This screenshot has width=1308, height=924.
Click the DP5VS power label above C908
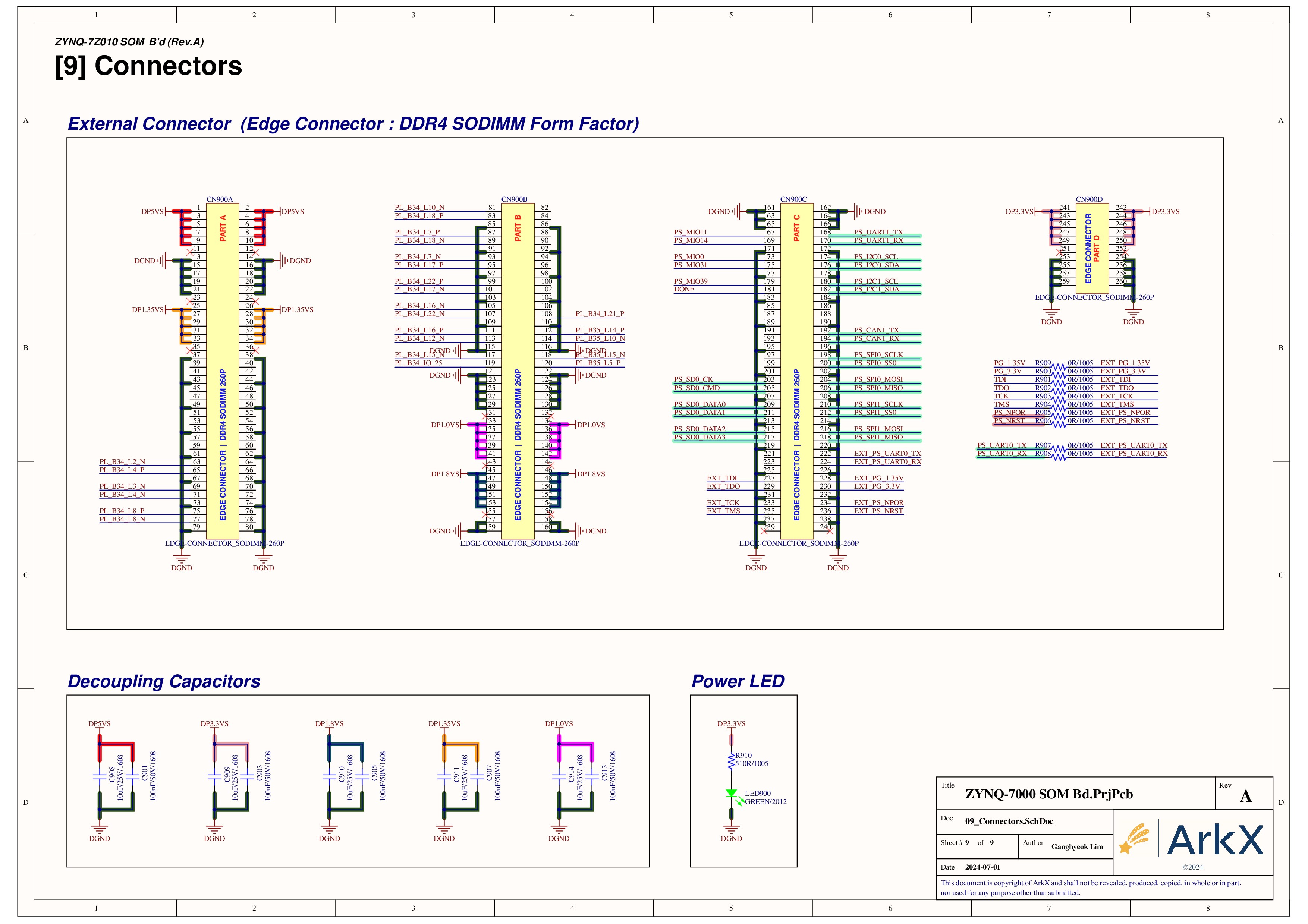pos(100,723)
